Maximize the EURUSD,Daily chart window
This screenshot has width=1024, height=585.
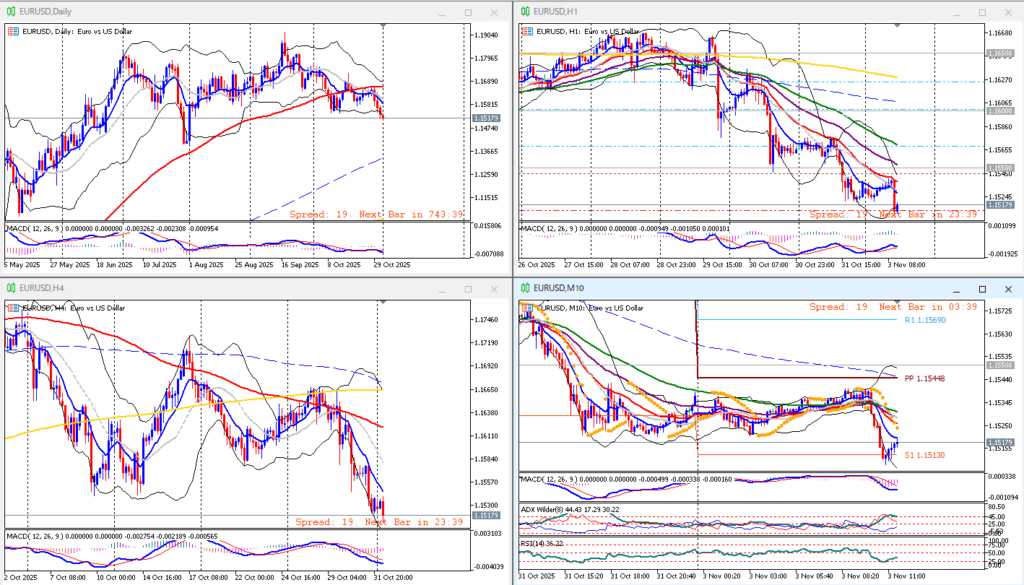click(x=467, y=12)
